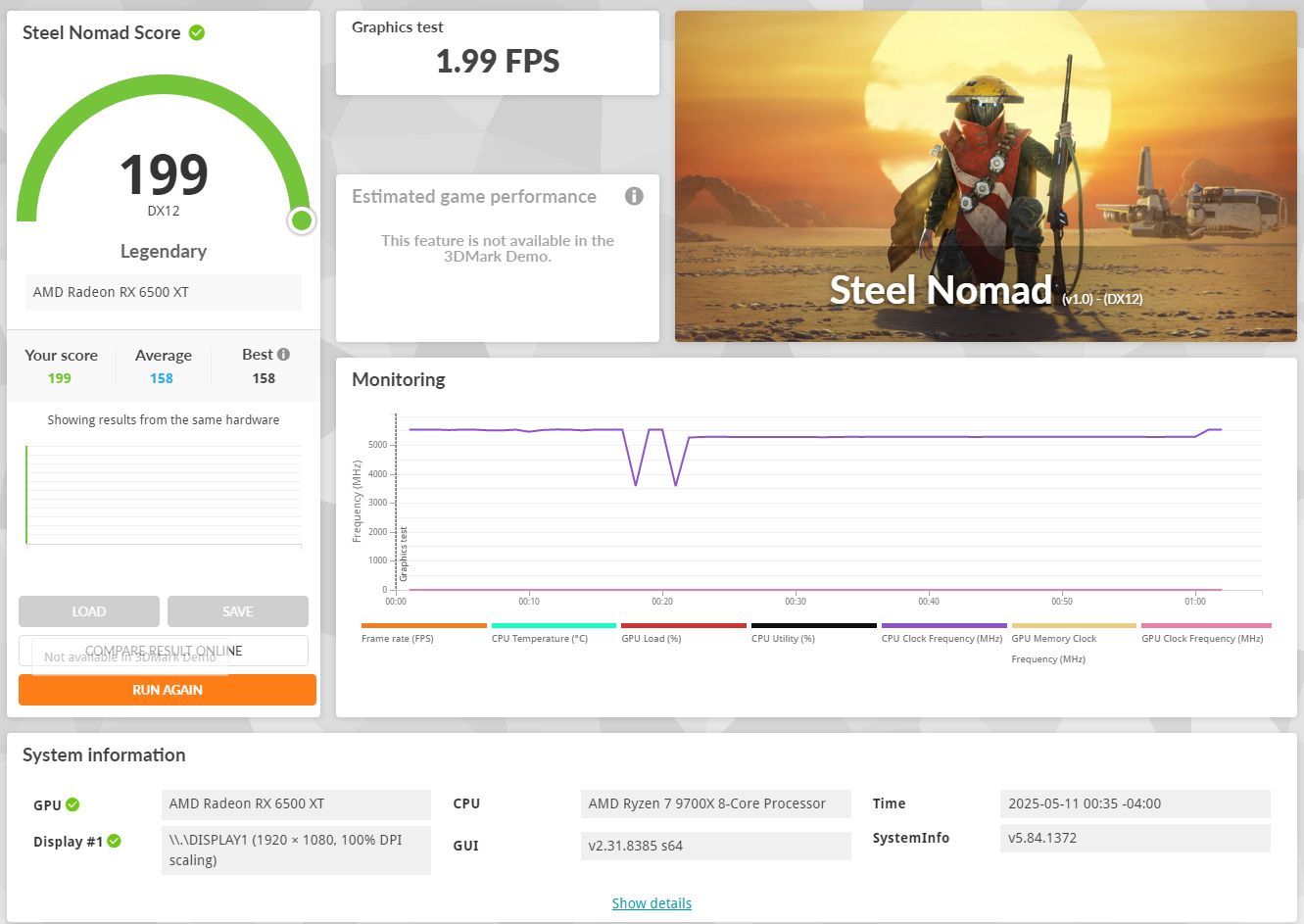Click the SAVE button
1304x924 pixels.
(238, 611)
